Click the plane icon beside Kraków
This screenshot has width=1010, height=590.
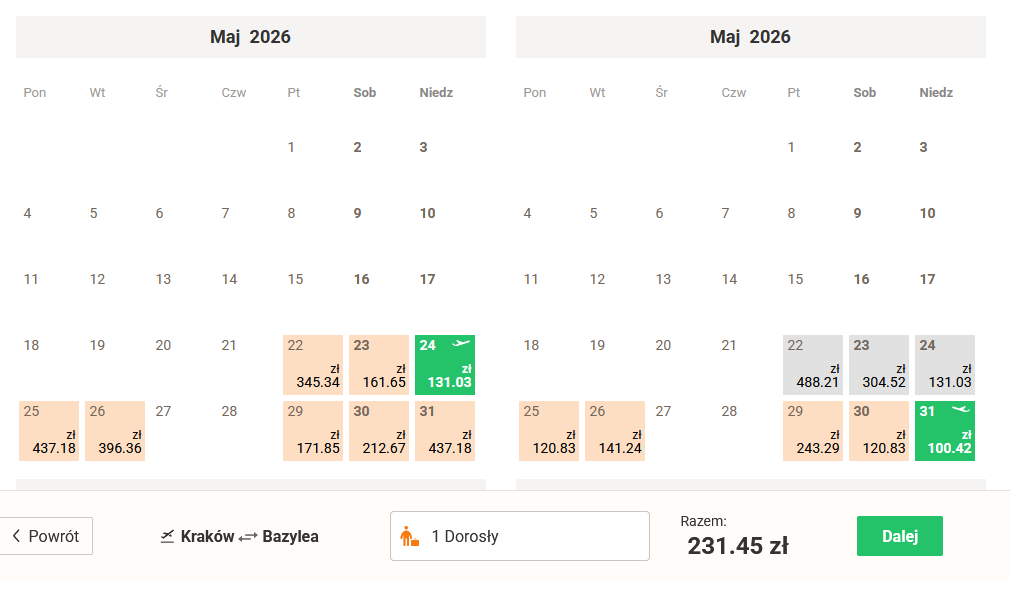click(168, 537)
